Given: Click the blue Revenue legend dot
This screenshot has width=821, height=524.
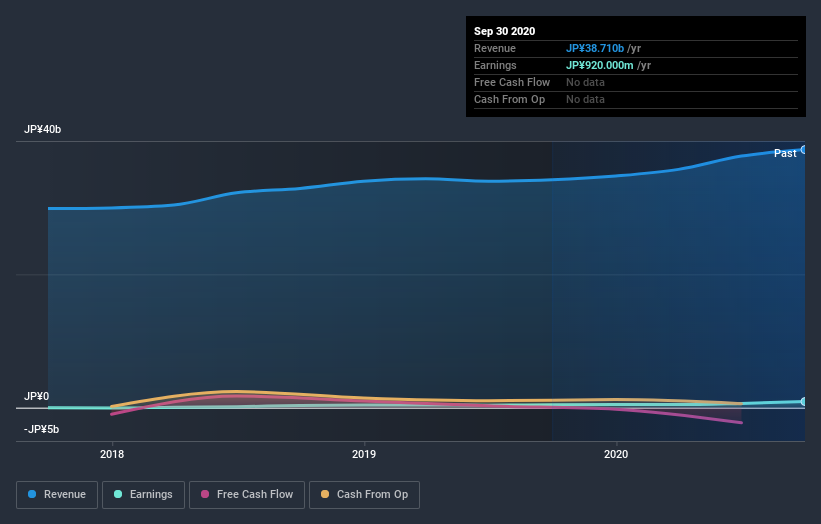Looking at the screenshot, I should [x=32, y=494].
